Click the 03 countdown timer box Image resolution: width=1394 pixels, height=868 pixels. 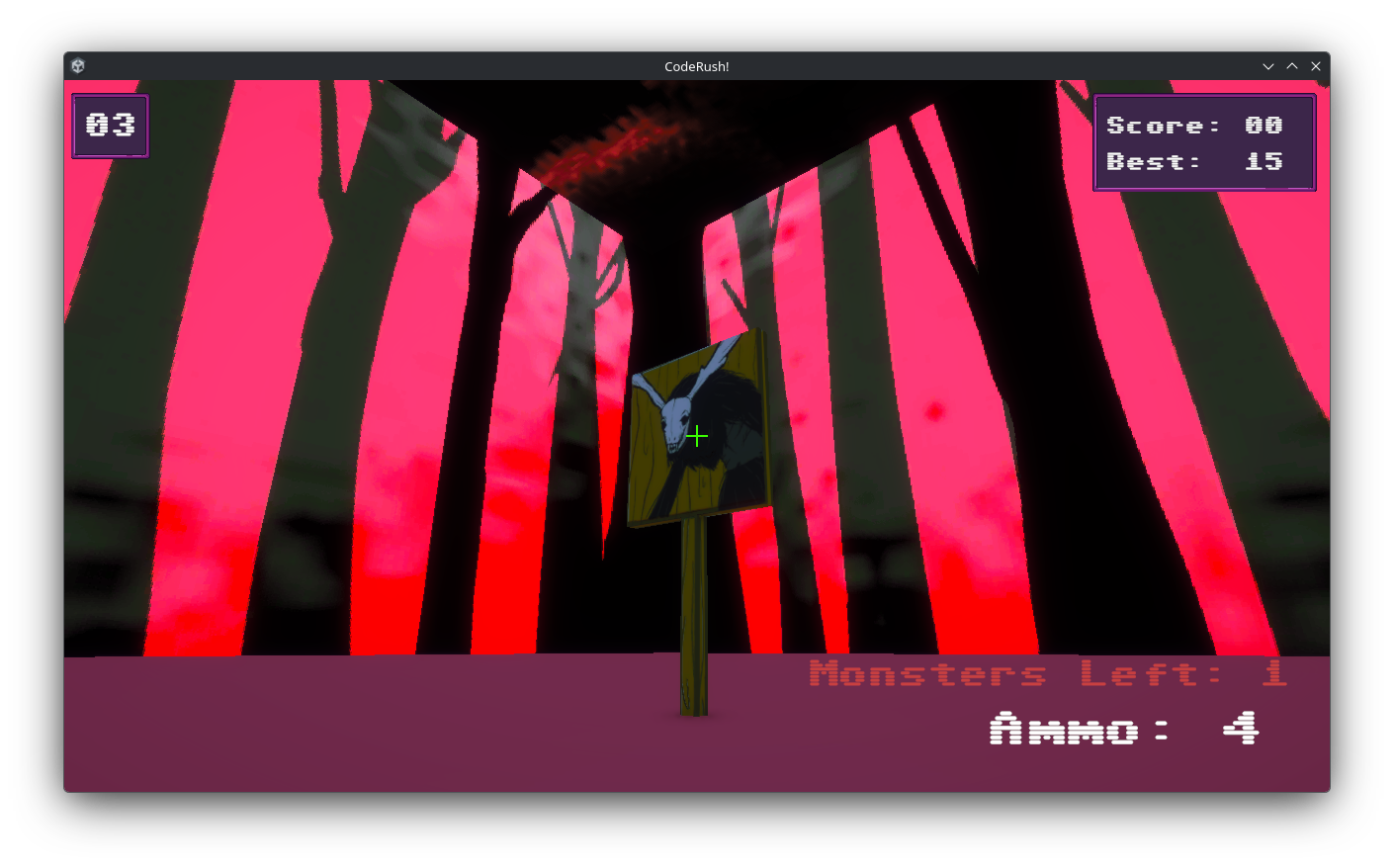[110, 126]
